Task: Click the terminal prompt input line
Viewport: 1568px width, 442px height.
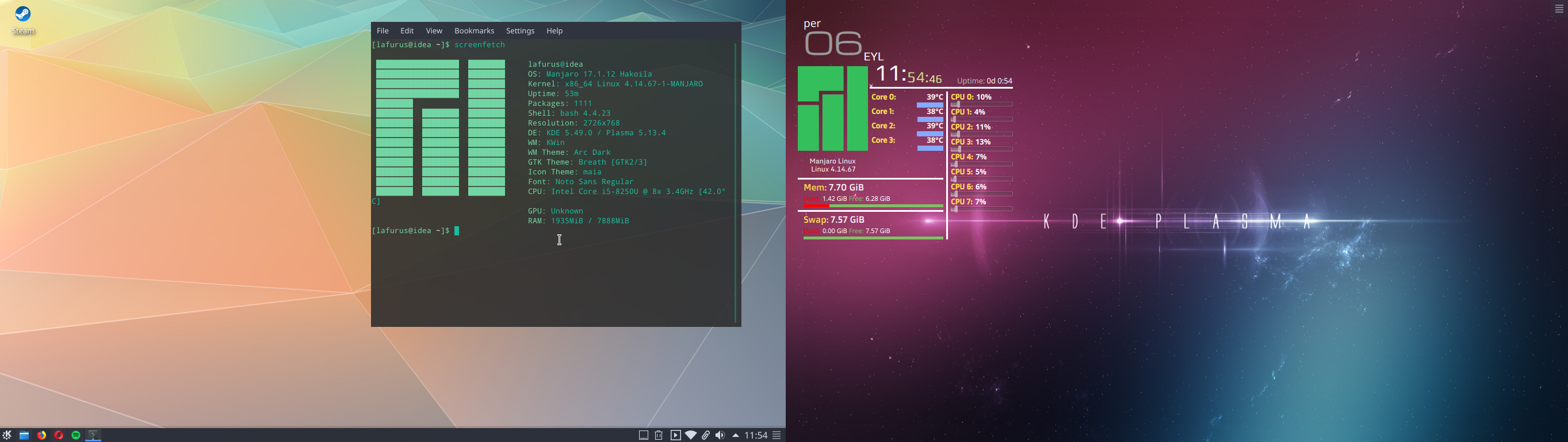Action: pos(415,231)
